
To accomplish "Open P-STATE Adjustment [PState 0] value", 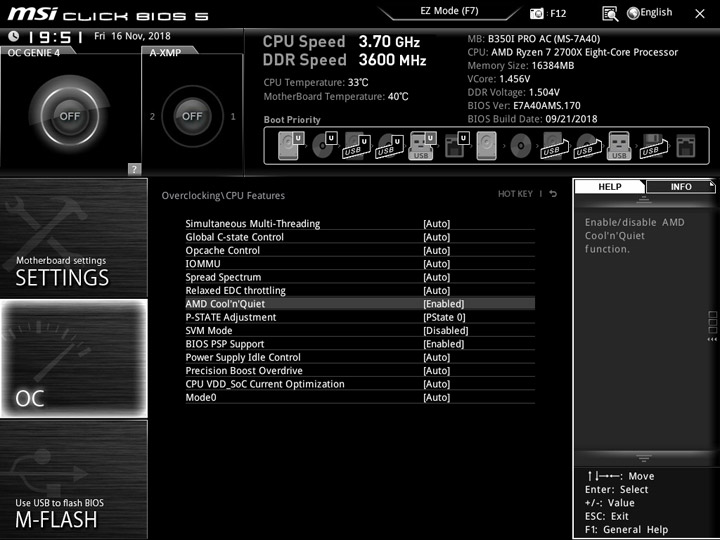I will point(444,317).
